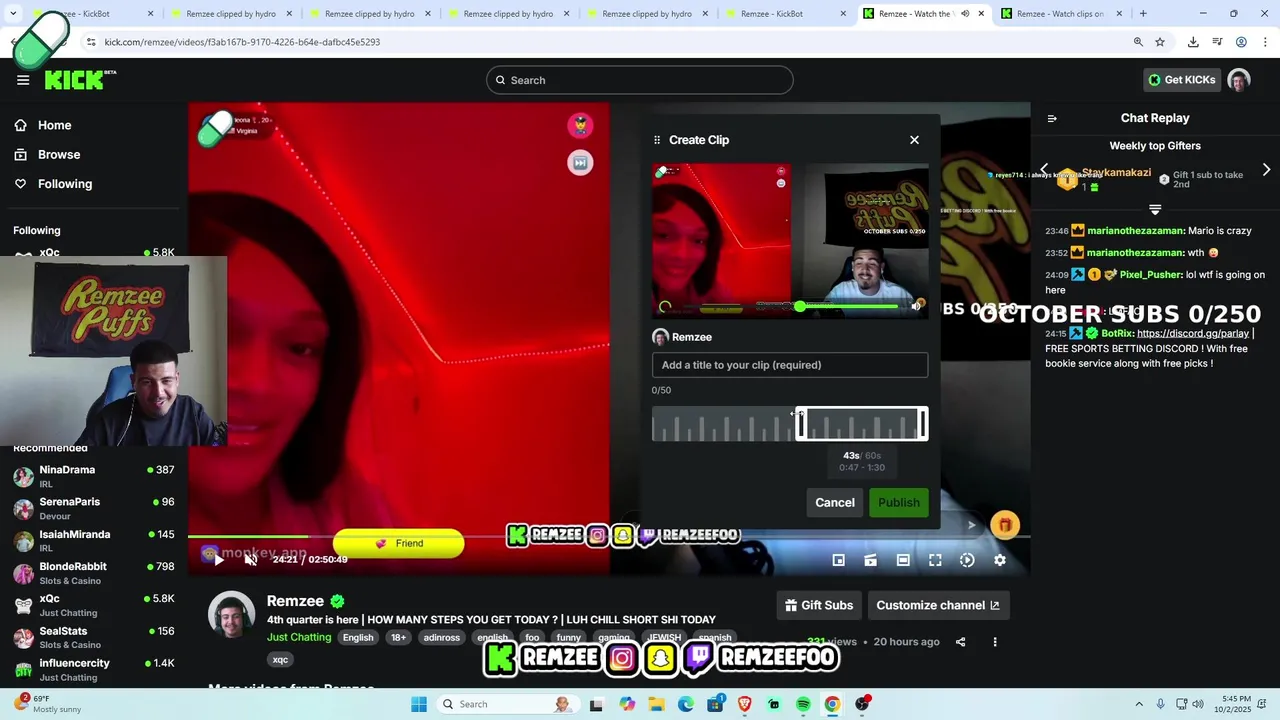Open the discord.gg/parlay chat link
The height and width of the screenshot is (720, 1280).
pyautogui.click(x=1193, y=333)
